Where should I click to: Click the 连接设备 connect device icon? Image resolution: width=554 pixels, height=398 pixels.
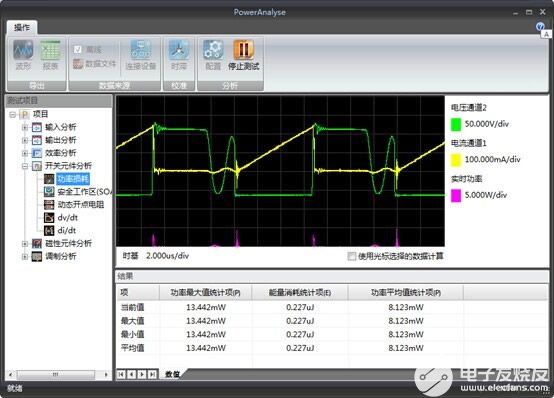141,55
